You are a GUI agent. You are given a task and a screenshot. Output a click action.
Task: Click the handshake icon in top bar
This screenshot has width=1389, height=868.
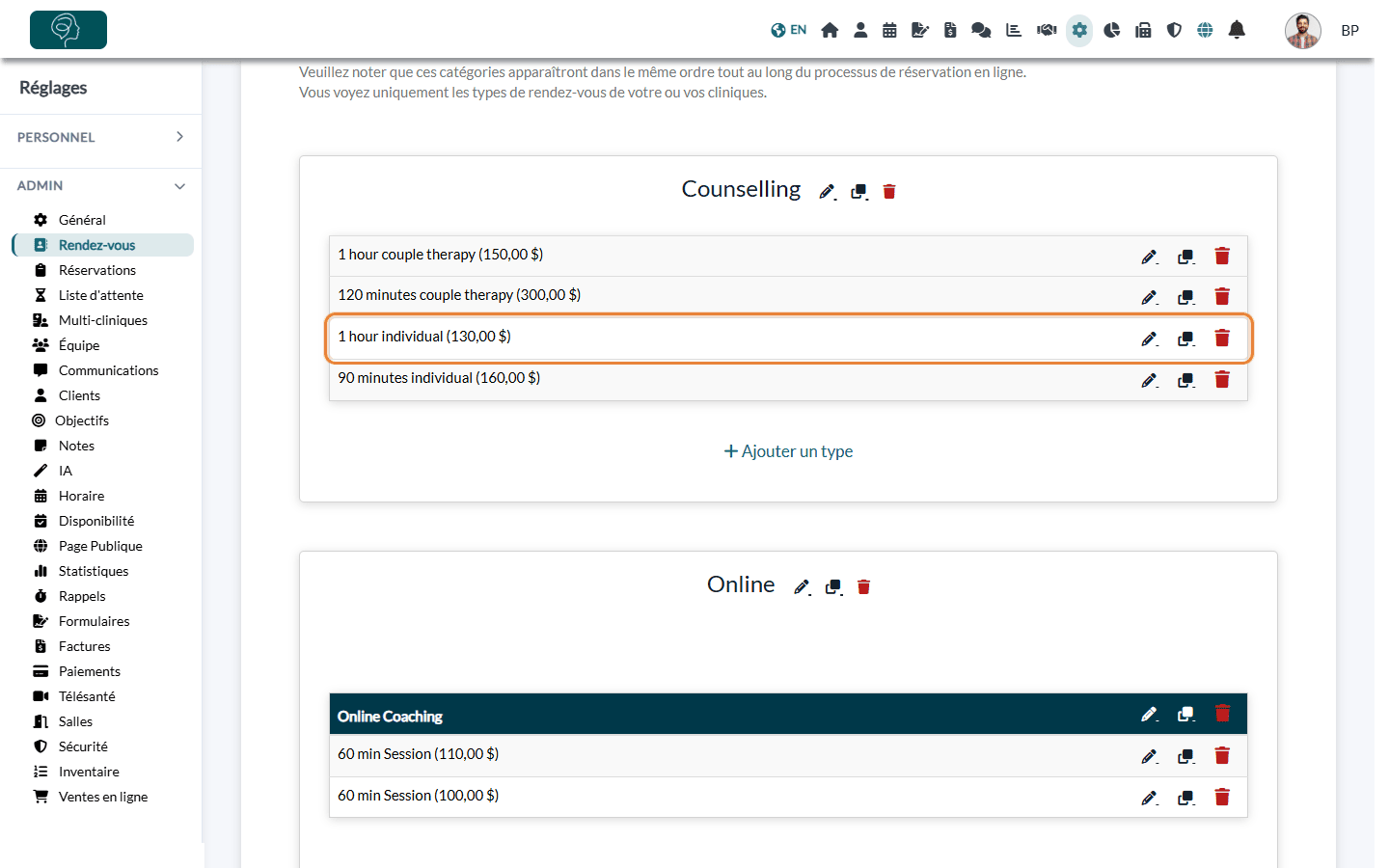1047,30
